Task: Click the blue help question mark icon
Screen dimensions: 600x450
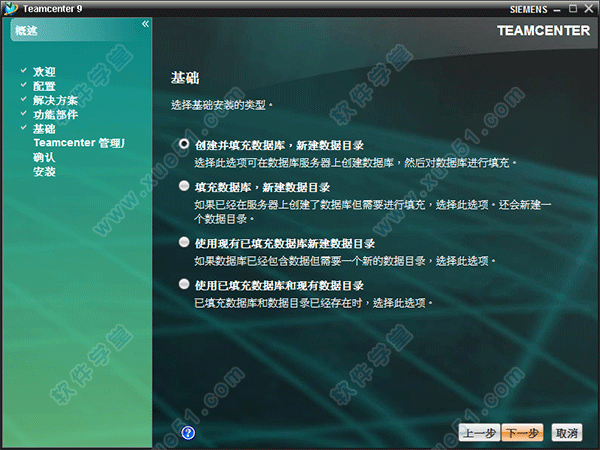Action: point(188,433)
